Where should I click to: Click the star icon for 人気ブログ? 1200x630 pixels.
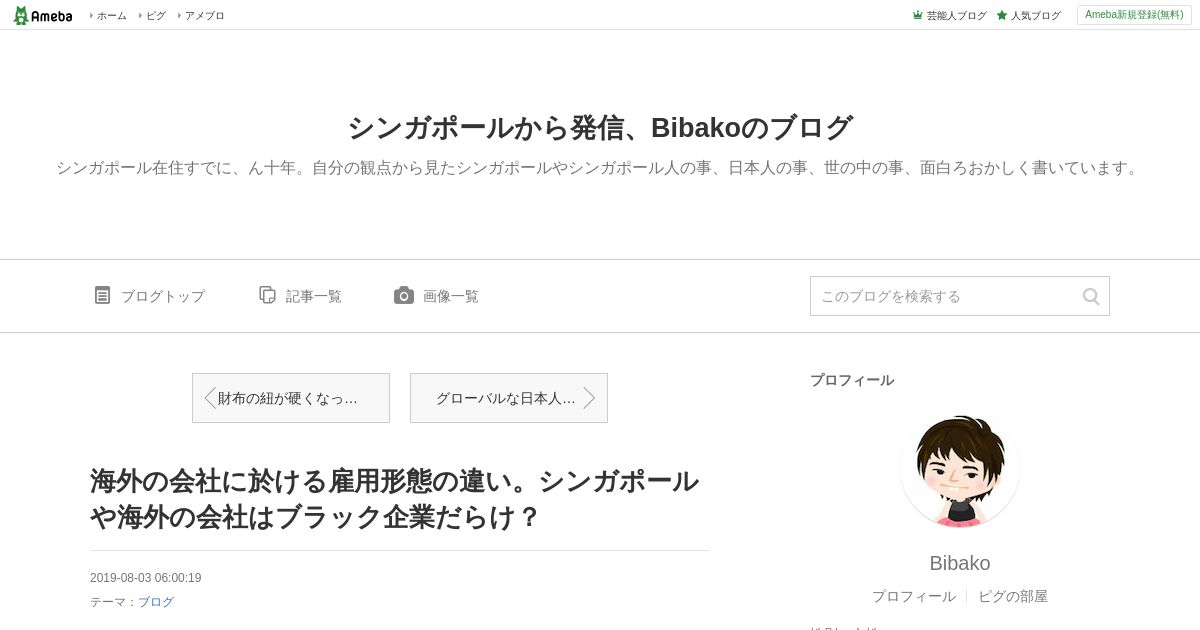(x=1002, y=15)
